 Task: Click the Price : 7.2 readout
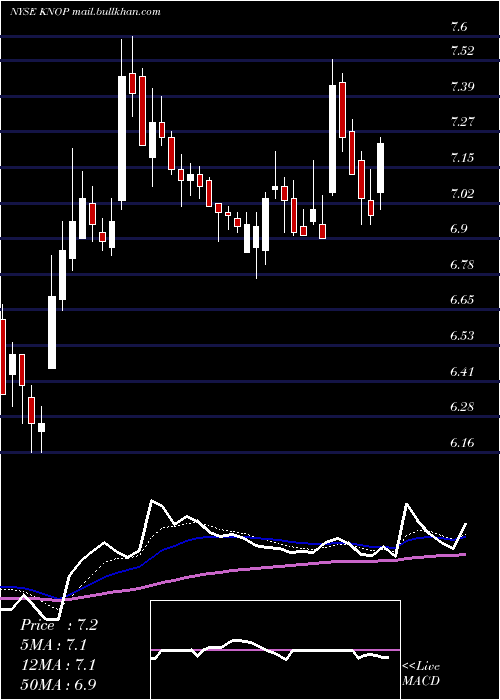click(x=58, y=625)
